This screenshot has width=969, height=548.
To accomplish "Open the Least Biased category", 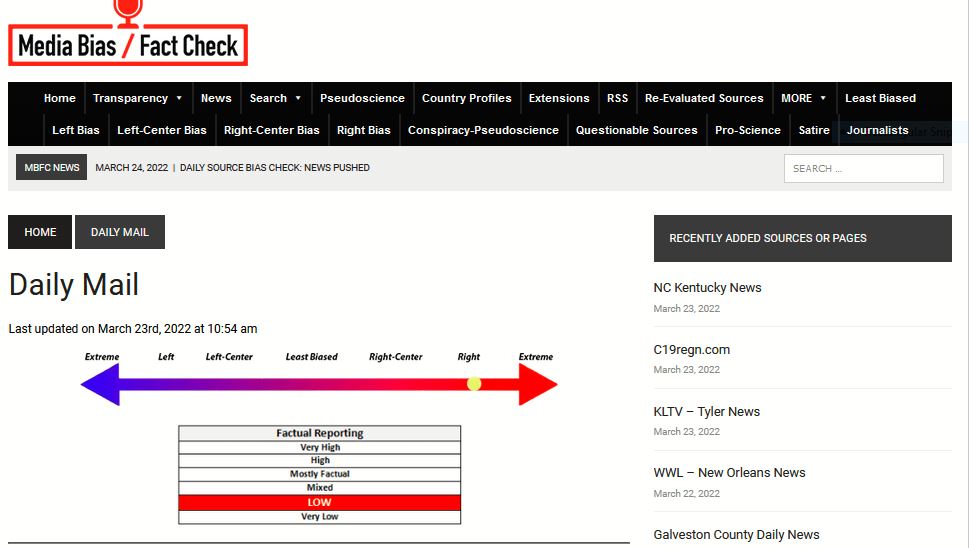I will [880, 98].
